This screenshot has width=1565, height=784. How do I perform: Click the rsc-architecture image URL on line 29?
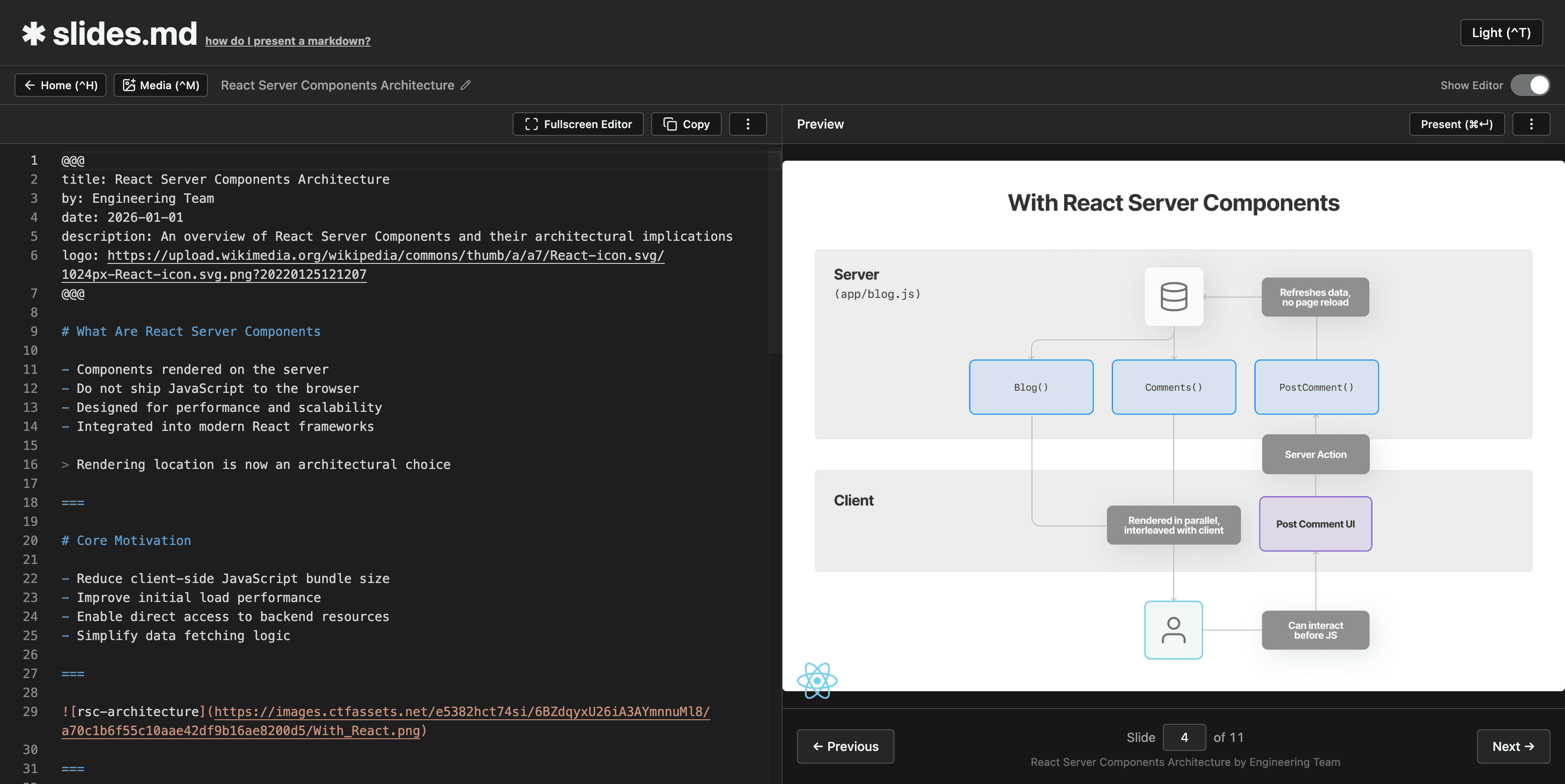pos(462,712)
